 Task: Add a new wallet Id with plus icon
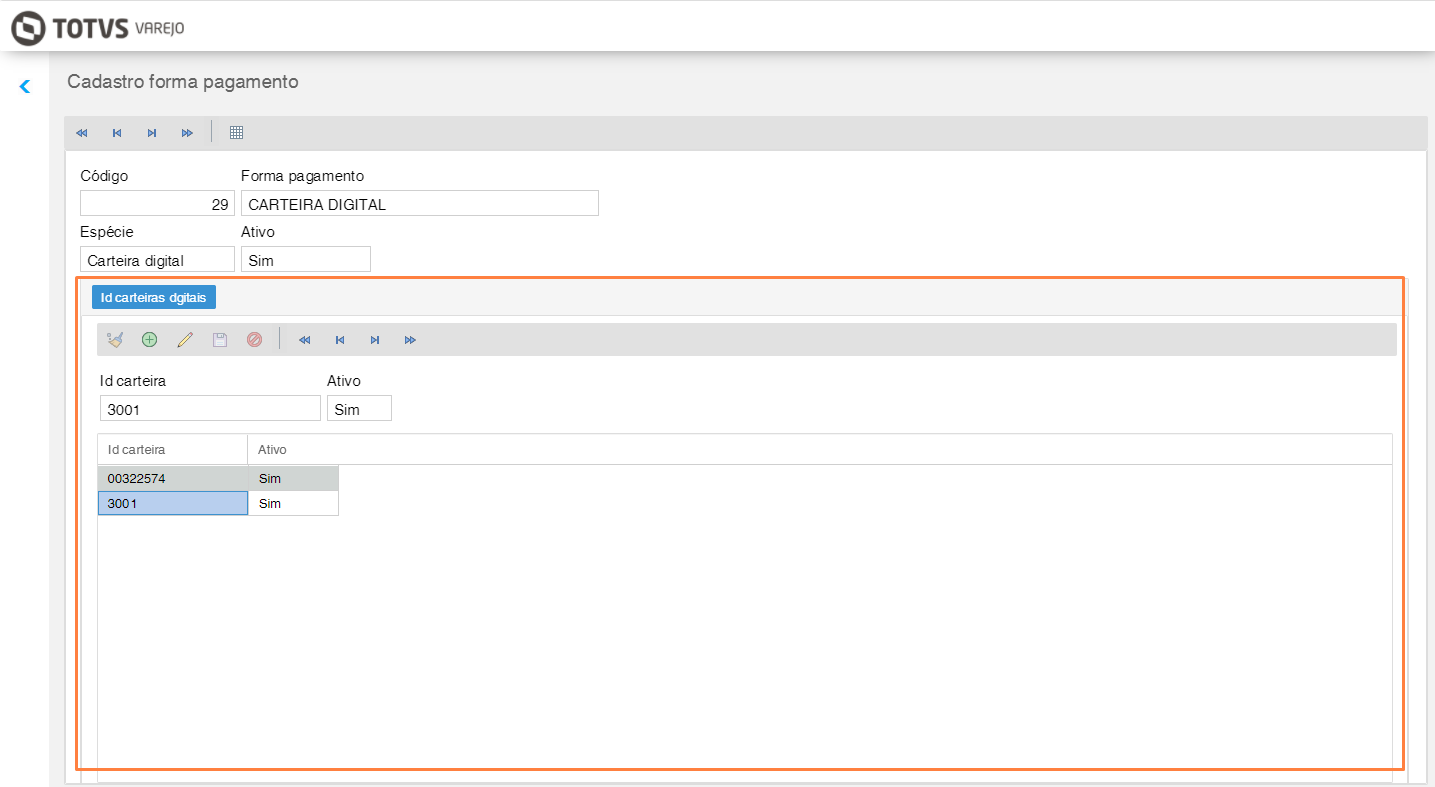pyautogui.click(x=149, y=340)
